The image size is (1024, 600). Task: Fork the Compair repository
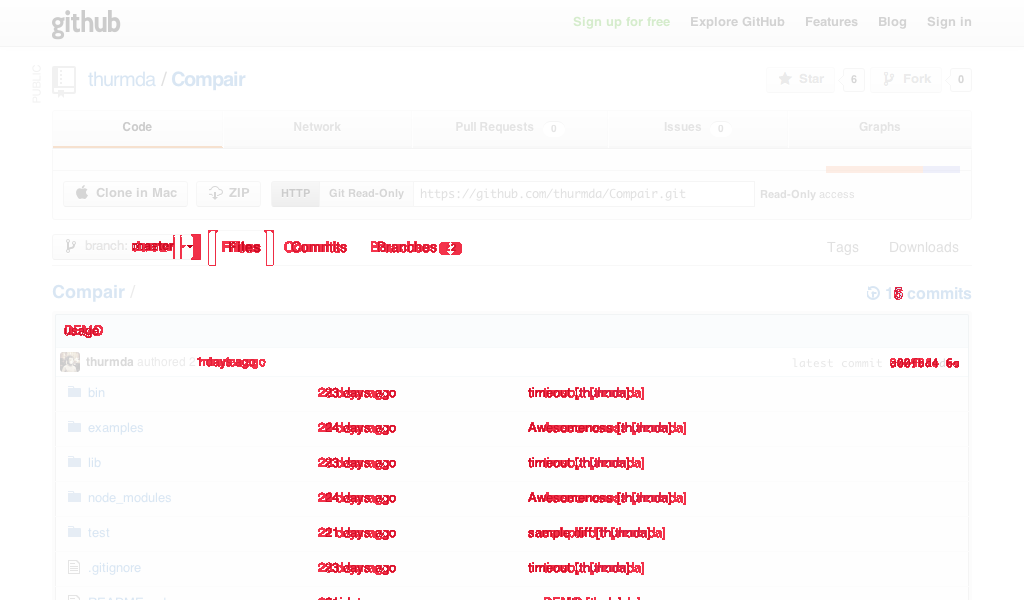click(x=906, y=79)
